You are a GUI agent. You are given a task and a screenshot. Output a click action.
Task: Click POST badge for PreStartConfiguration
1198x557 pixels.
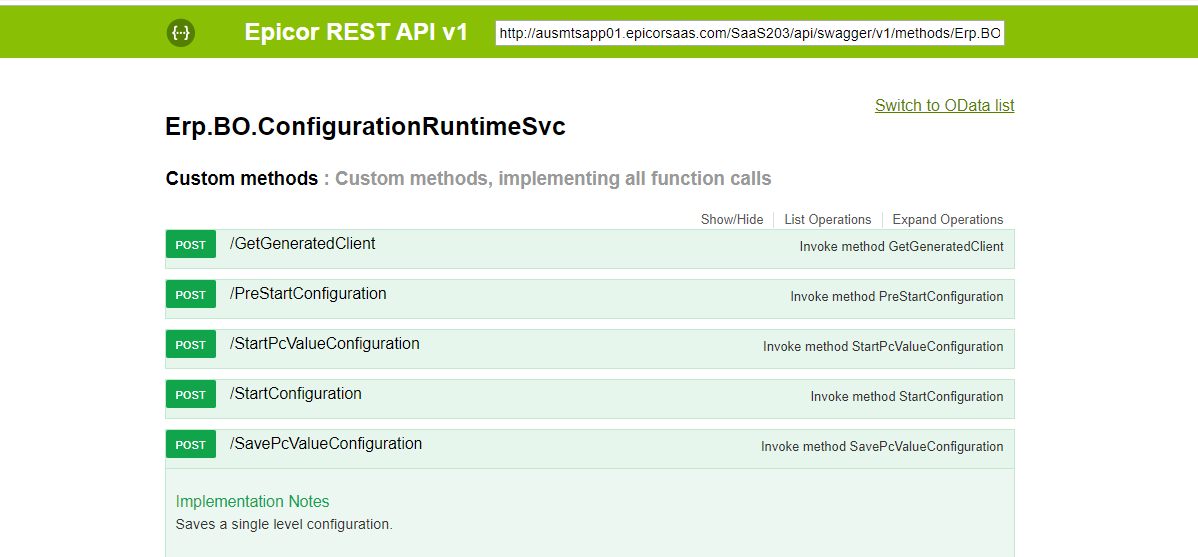pos(191,294)
